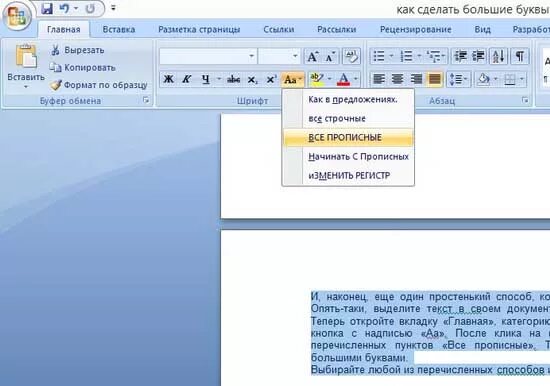Toggle italic (К)
This screenshot has width=550, height=386.
point(187,79)
